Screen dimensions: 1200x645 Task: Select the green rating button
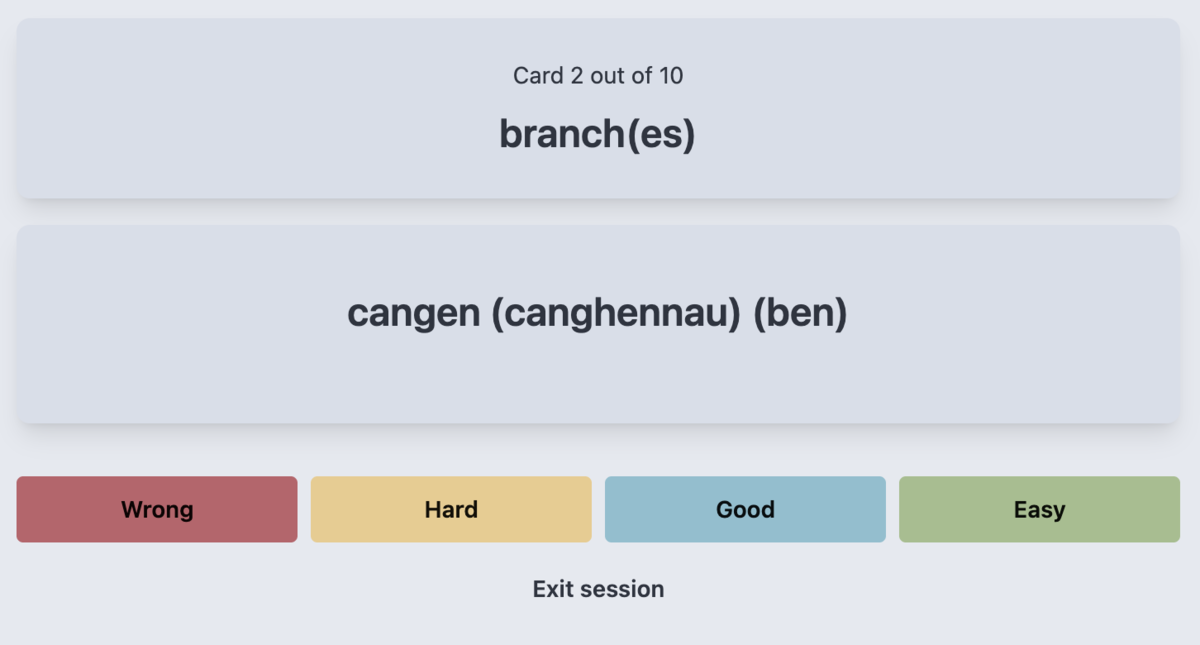click(1039, 509)
